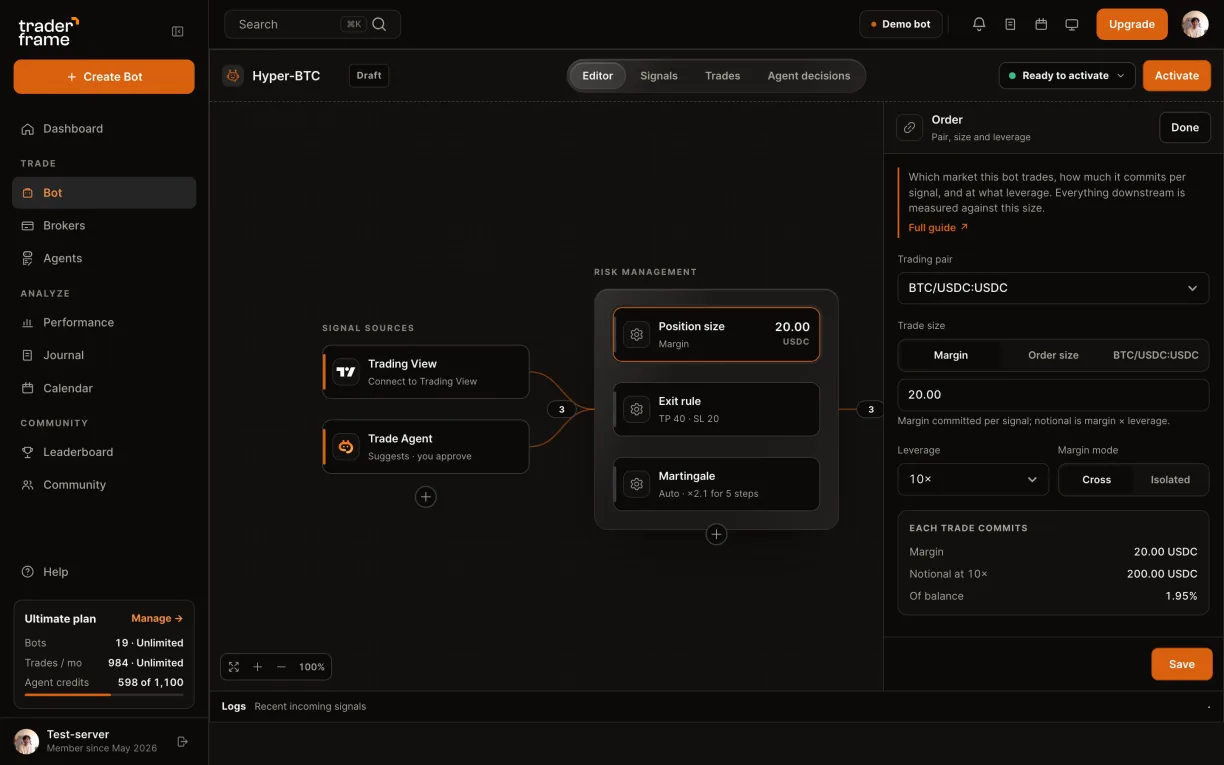The image size is (1224, 765).
Task: Add a new signal source
Action: tap(426, 497)
